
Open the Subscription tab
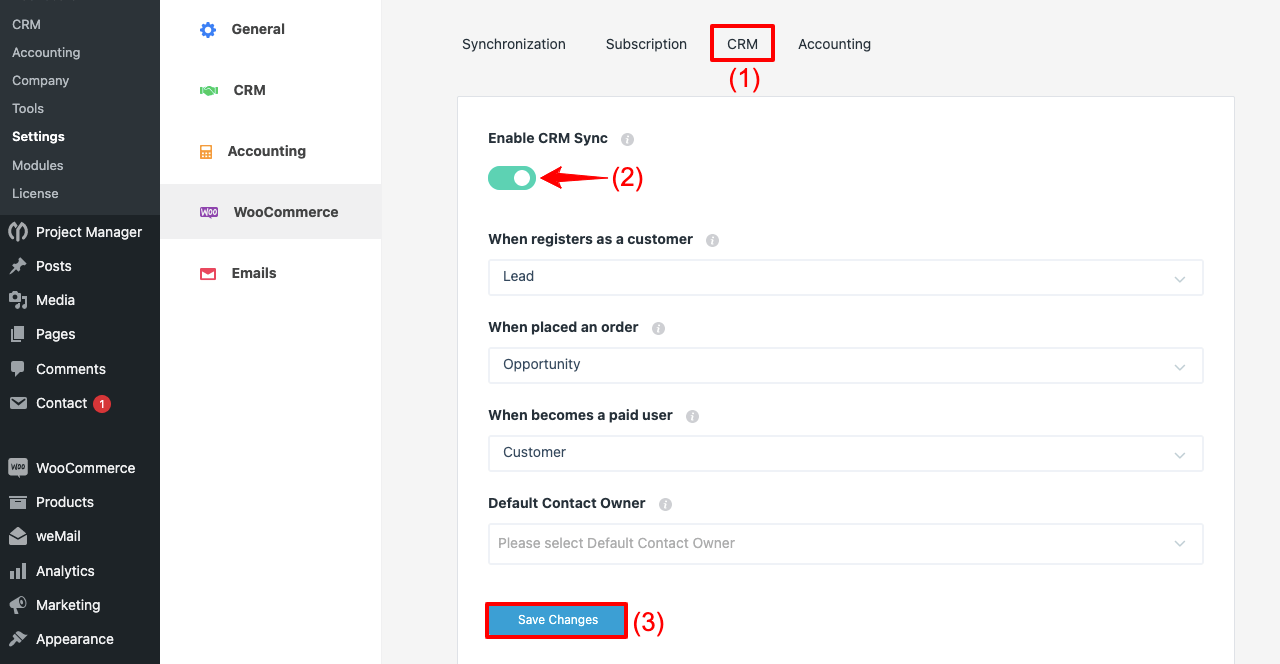(x=646, y=44)
